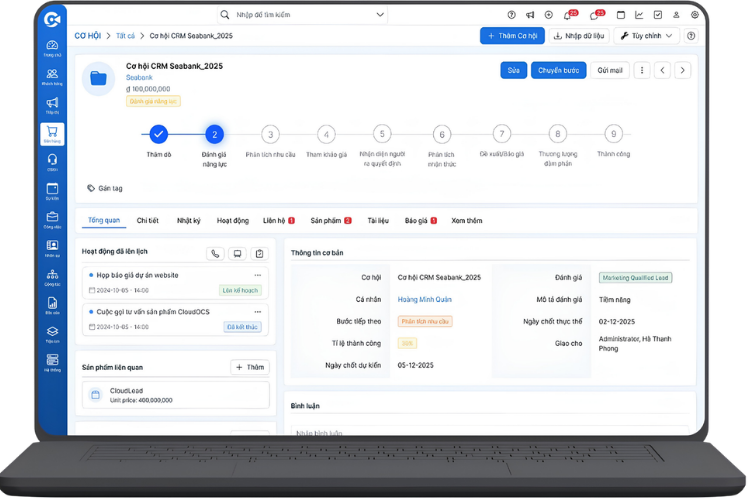Viewport: 750px width, 500px height.
Task: Open the Sản phẩm tab
Action: tap(326, 220)
